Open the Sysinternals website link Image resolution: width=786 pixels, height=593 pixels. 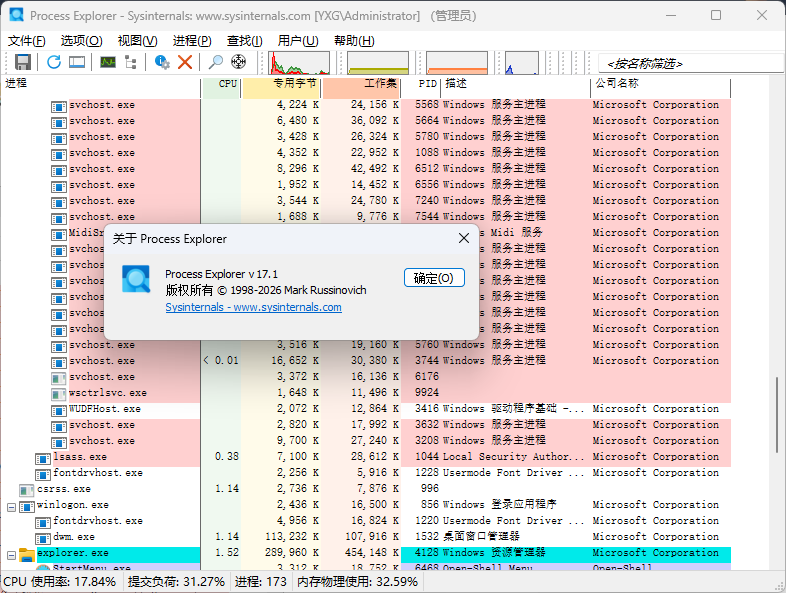pos(254,307)
